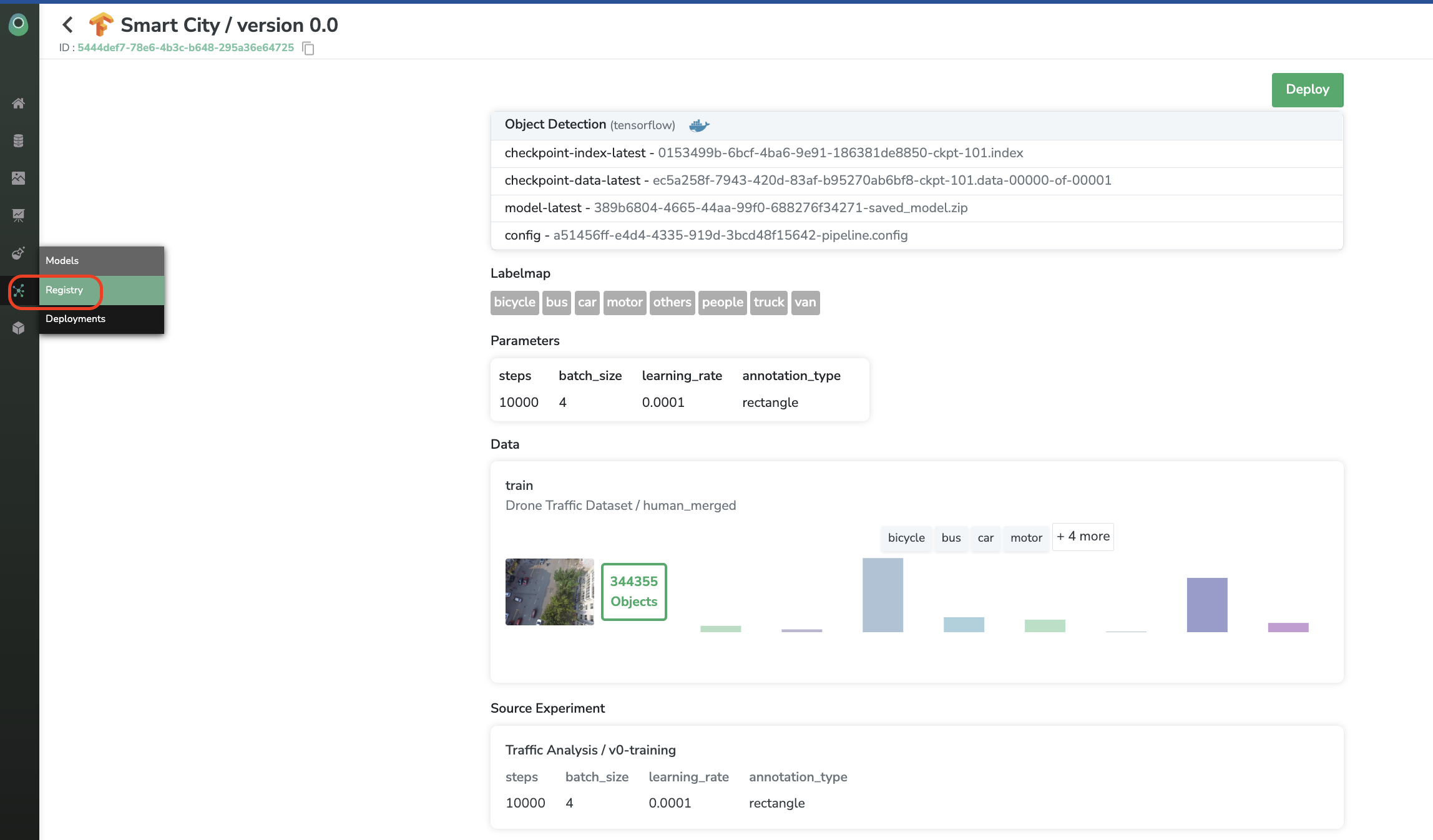1433x840 pixels.
Task: Select the model registry network sidebar icon
Action: tap(19, 291)
